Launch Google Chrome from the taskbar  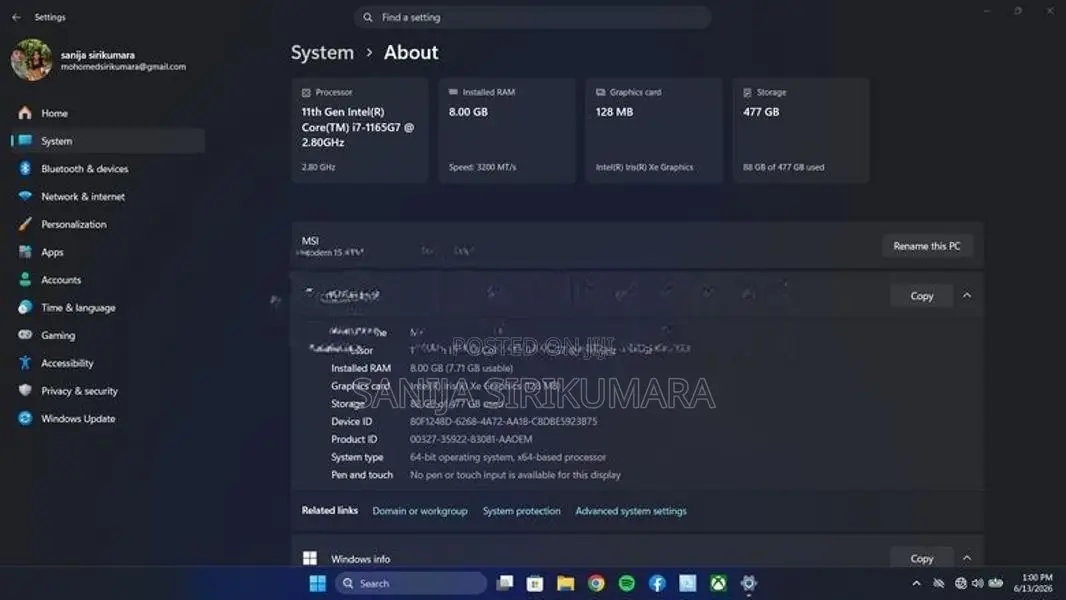596,583
